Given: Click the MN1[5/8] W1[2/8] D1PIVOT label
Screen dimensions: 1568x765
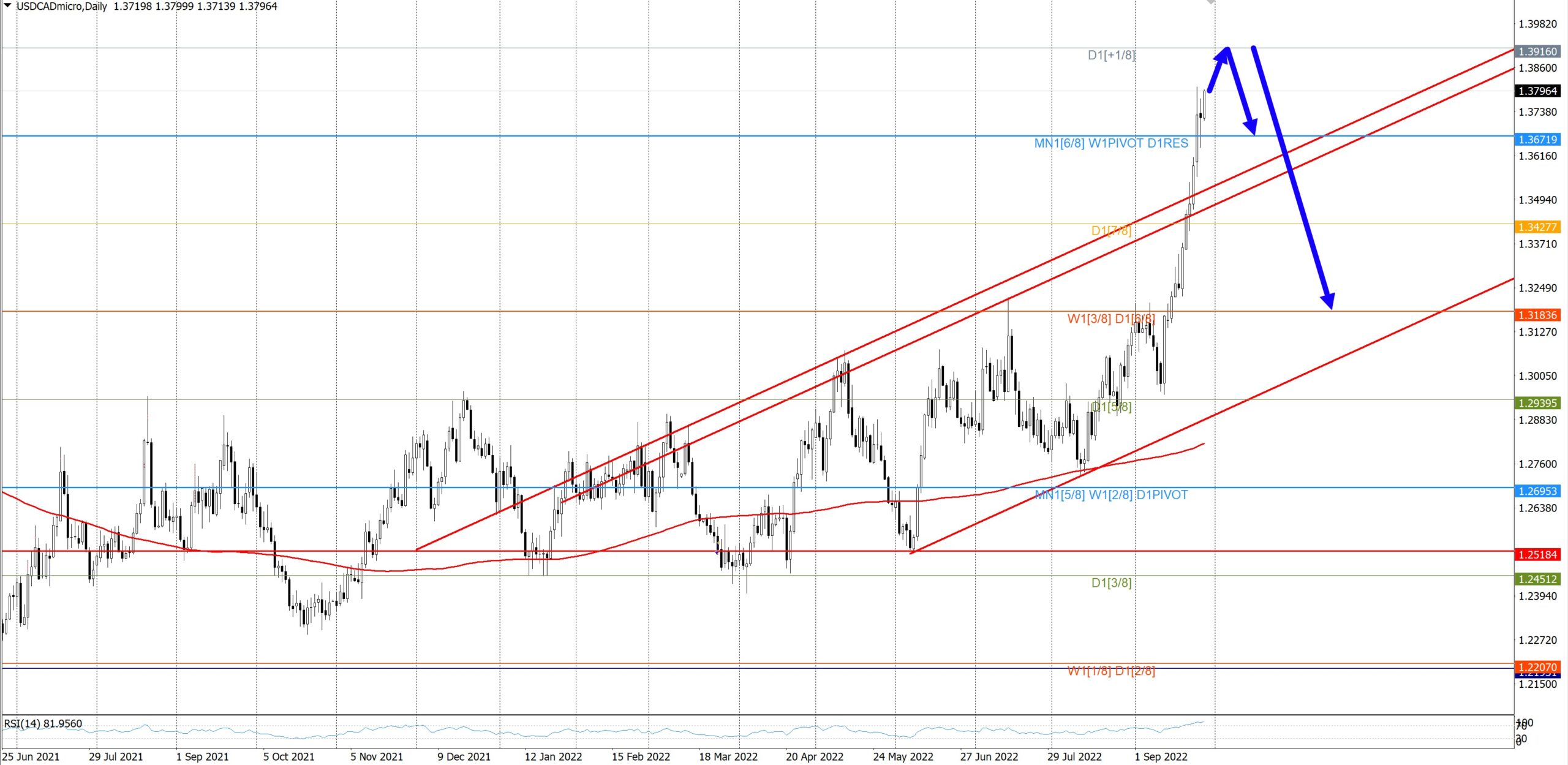Looking at the screenshot, I should click(x=1110, y=495).
